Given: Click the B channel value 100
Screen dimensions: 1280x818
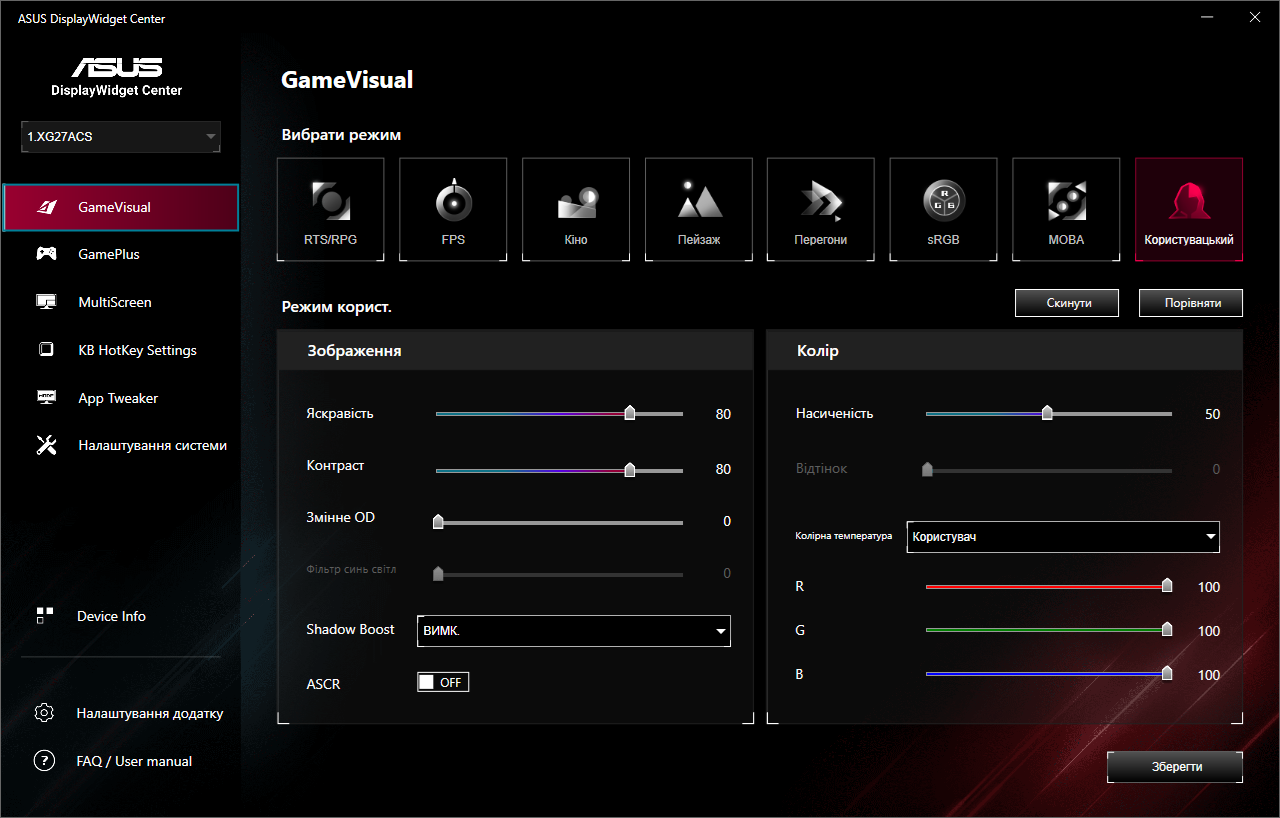Looking at the screenshot, I should click(1209, 676).
